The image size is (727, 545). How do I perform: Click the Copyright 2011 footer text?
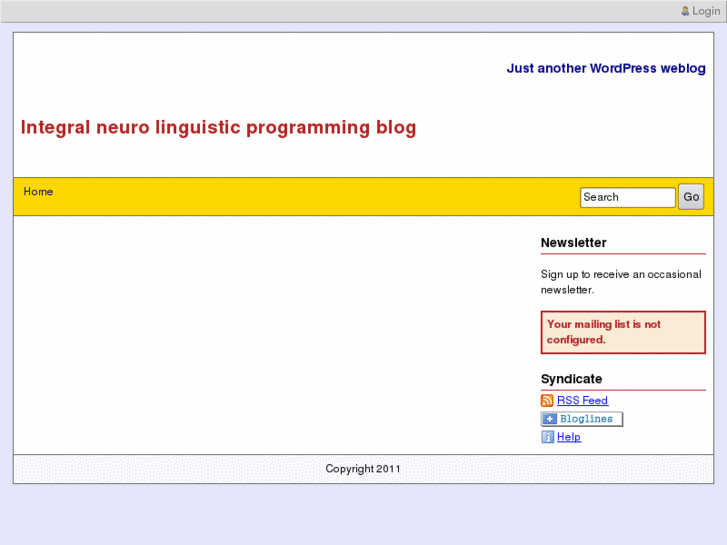363,469
